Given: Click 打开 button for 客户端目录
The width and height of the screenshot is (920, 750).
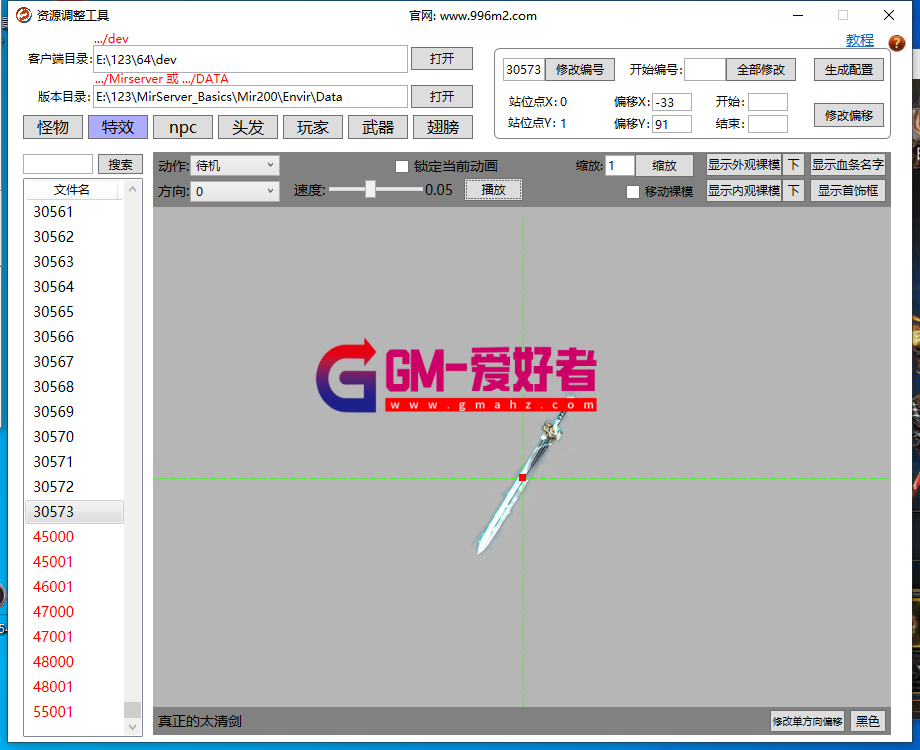Looking at the screenshot, I should [x=442, y=59].
